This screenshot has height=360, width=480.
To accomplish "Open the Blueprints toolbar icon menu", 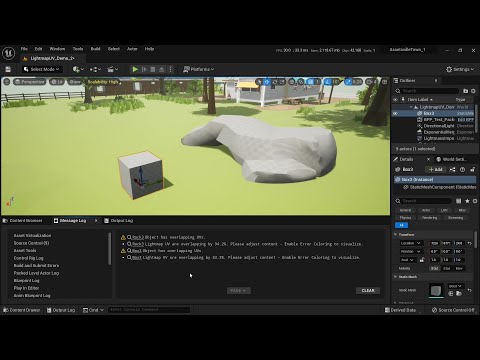I will 95,69.
